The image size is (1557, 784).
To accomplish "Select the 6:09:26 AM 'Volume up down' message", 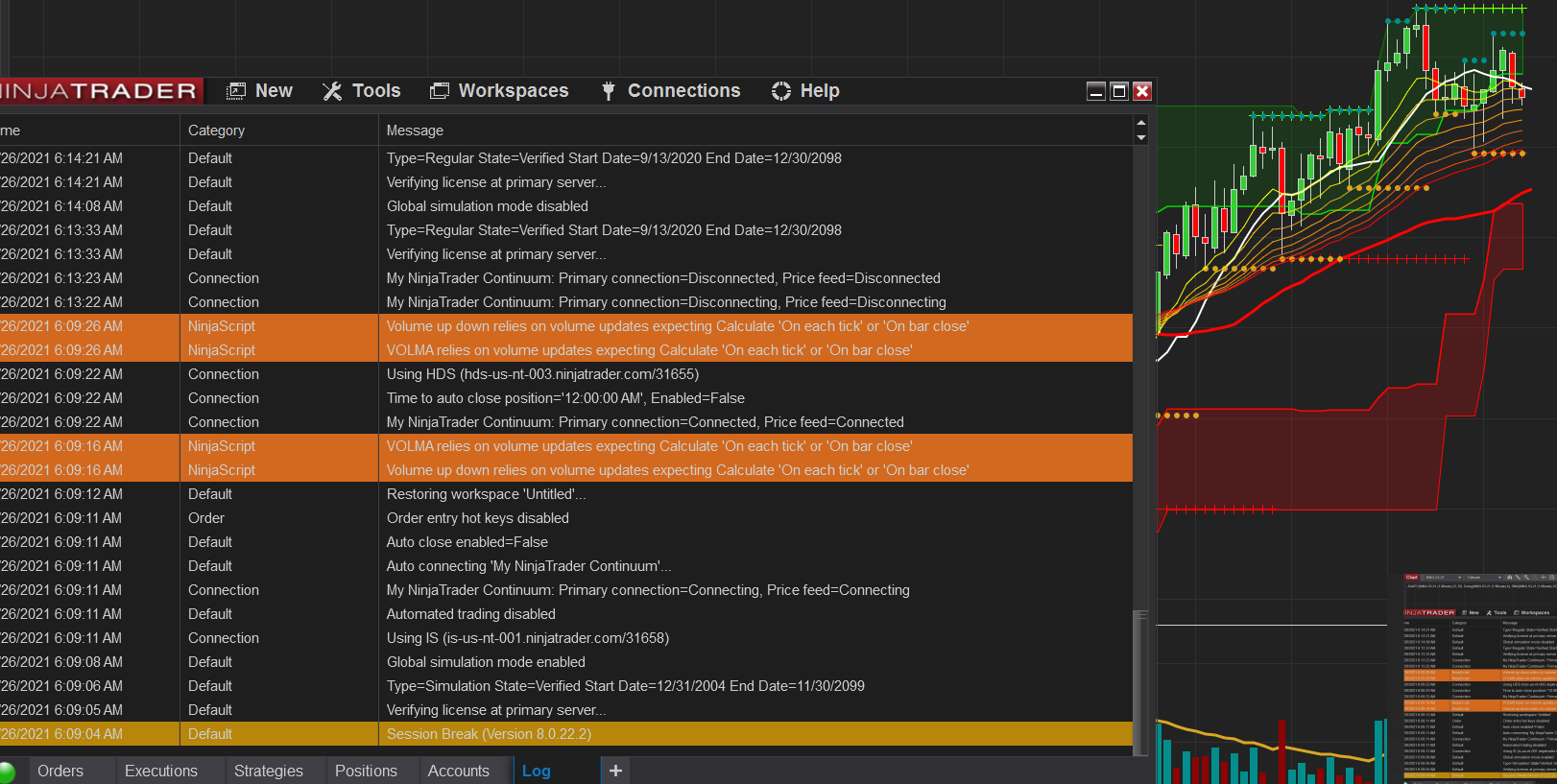I will click(678, 326).
